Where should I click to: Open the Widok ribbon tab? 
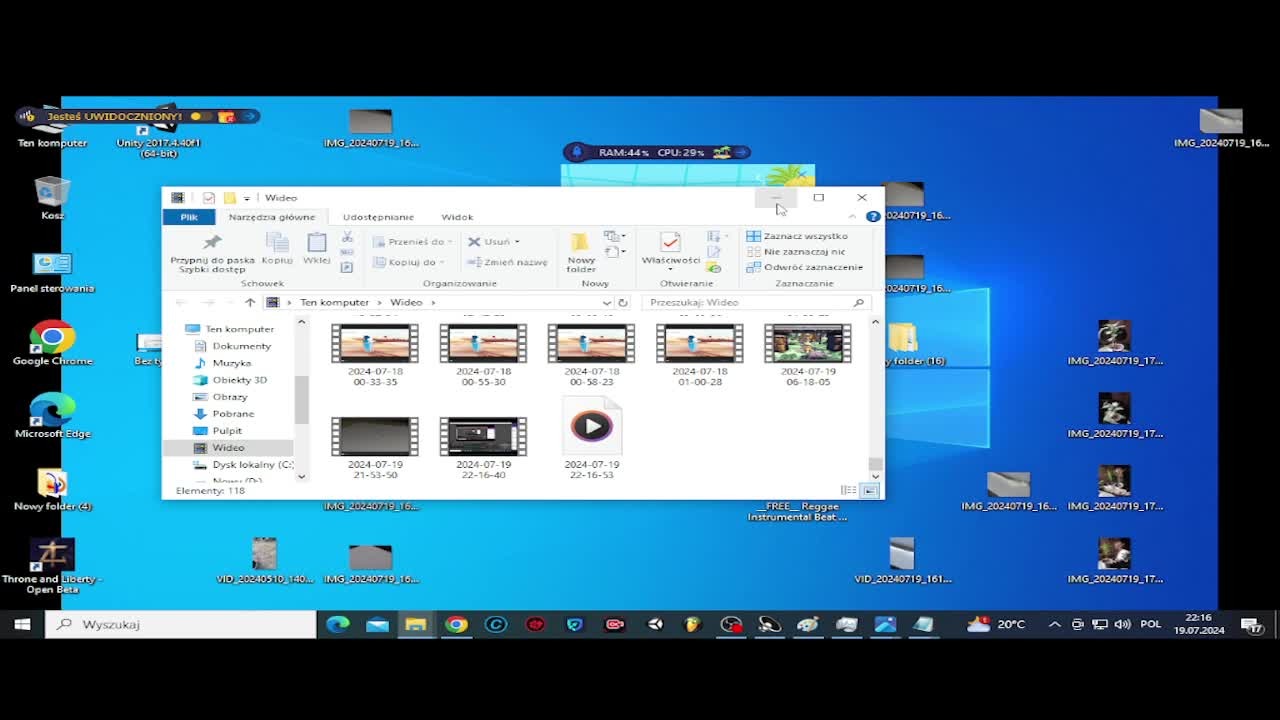pos(457,217)
